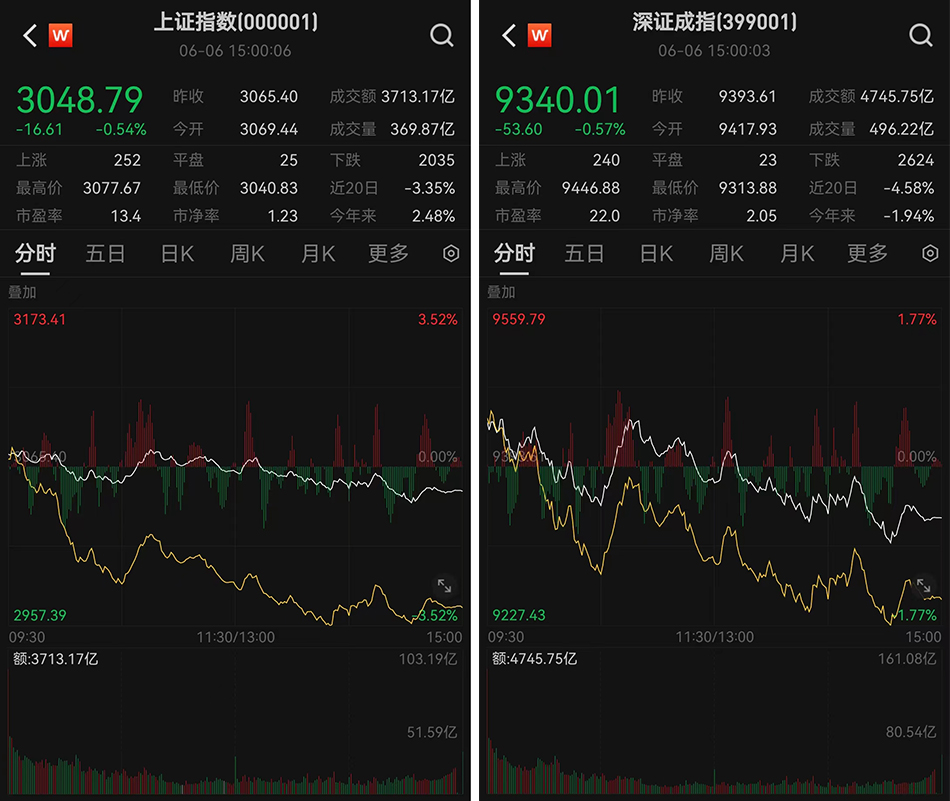Select the 五日 tab for 上证指数
The width and height of the screenshot is (950, 801).
[105, 254]
